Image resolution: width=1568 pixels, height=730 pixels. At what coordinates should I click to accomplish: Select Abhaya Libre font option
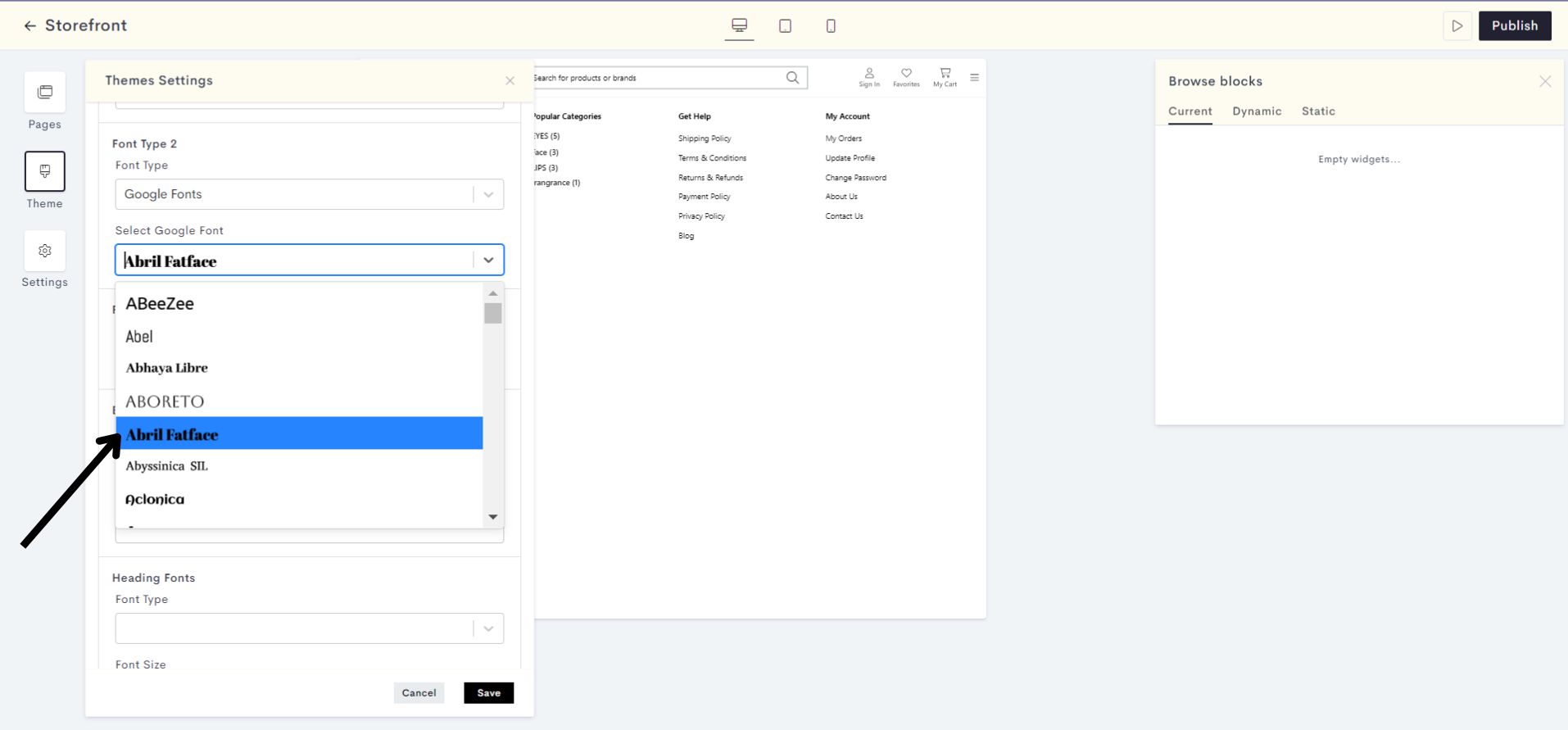pos(299,368)
